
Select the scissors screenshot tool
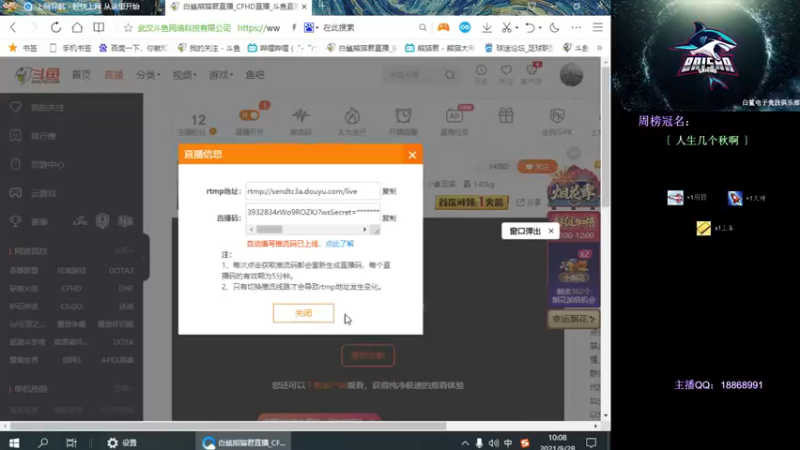coord(506,28)
